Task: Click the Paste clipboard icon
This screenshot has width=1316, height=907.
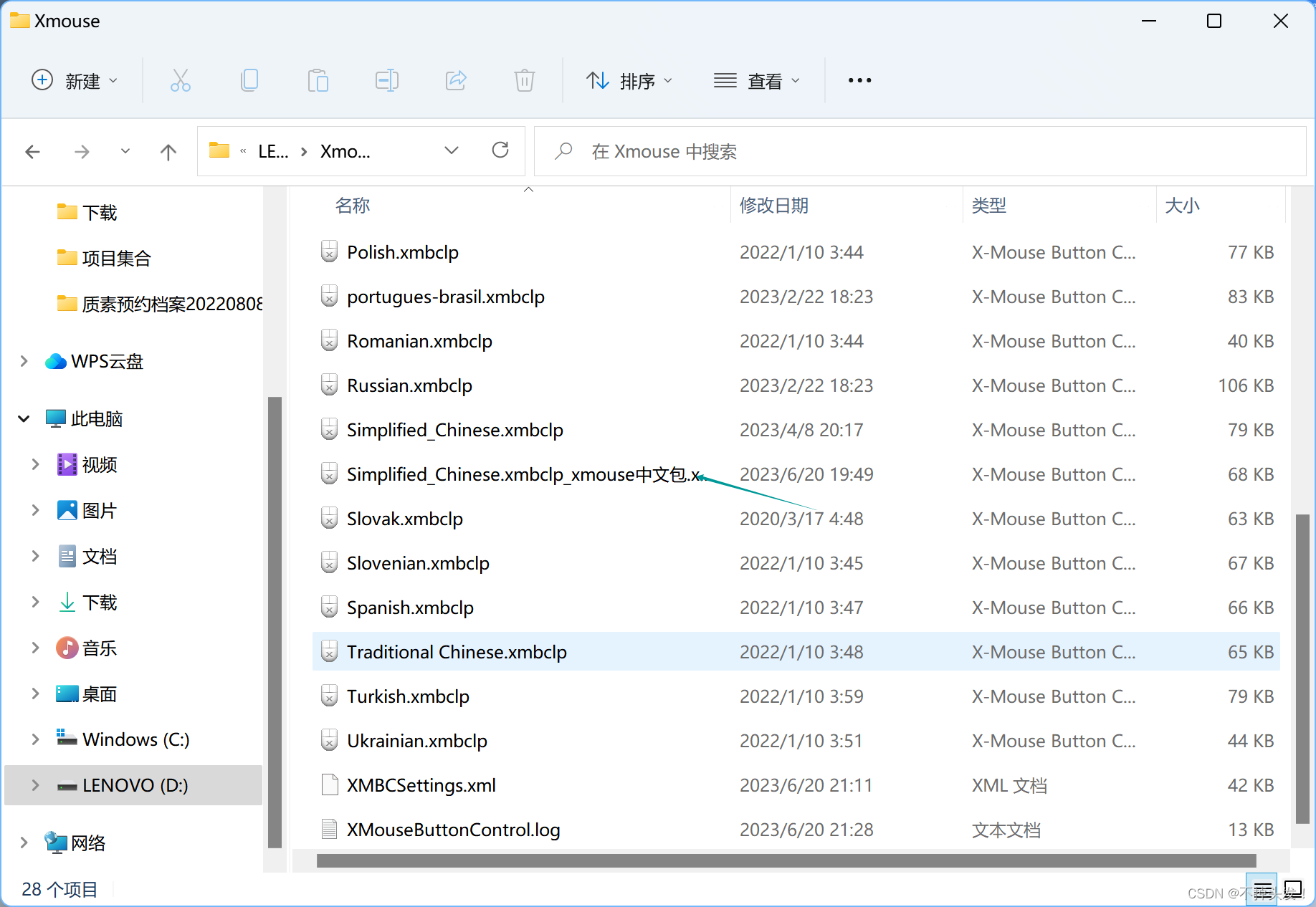Action: coord(318,80)
